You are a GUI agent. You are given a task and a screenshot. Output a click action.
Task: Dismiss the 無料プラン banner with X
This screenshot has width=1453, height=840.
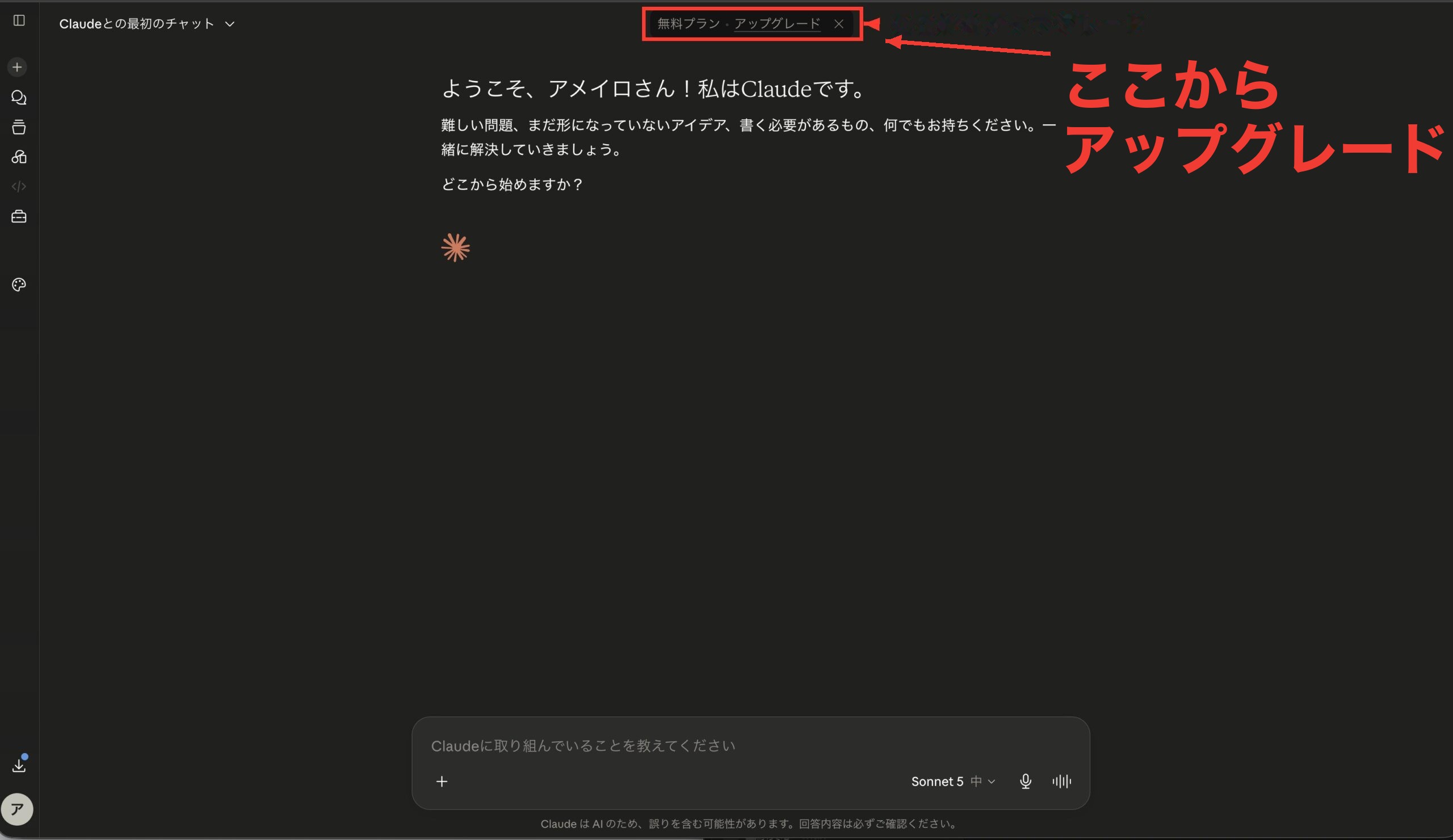[838, 24]
